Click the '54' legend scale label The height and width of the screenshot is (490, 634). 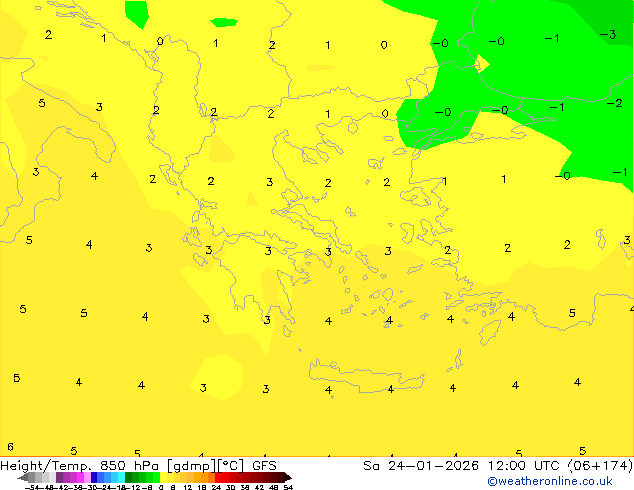pos(288,487)
